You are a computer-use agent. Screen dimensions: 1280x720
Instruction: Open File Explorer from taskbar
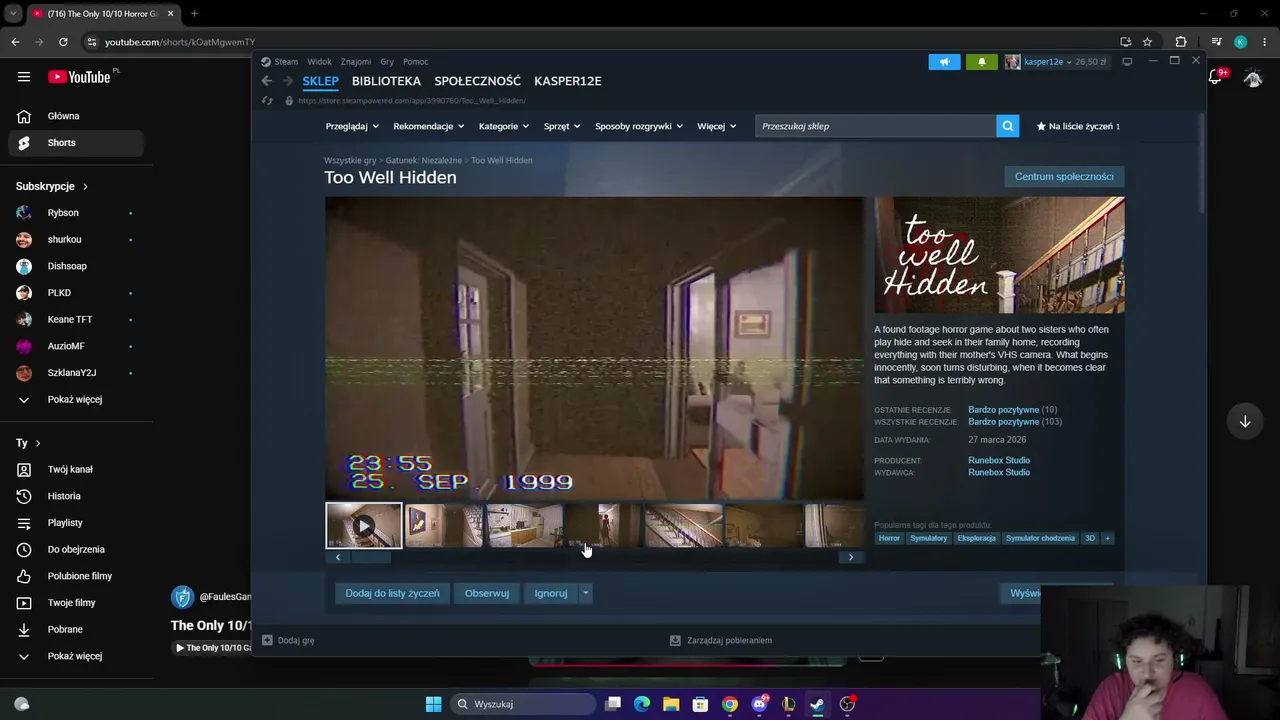click(x=671, y=704)
